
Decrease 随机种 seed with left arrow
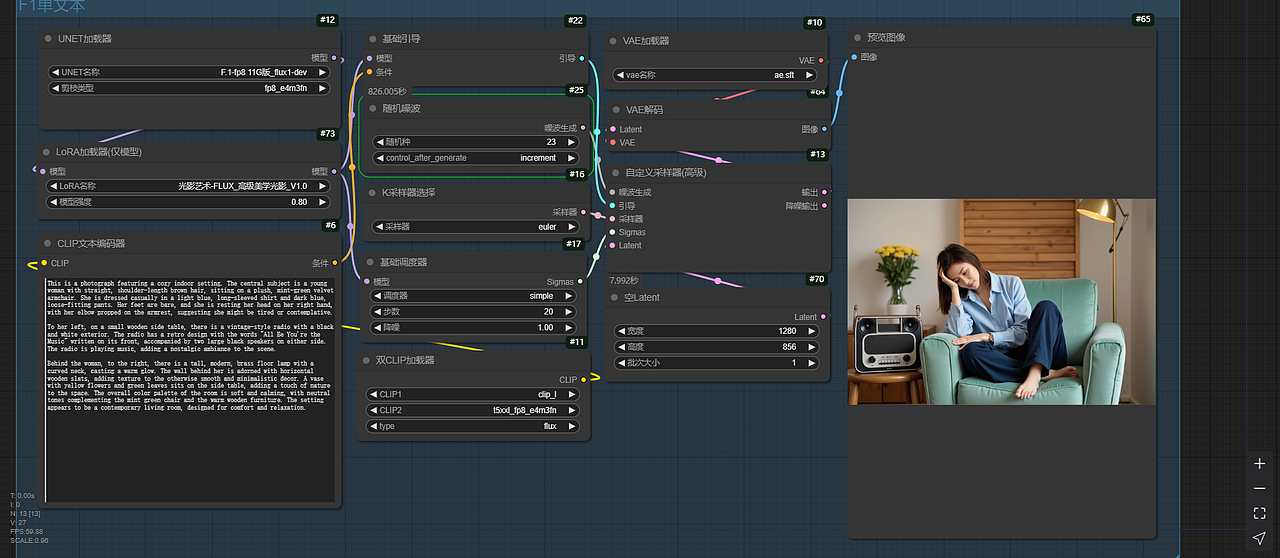coord(380,142)
